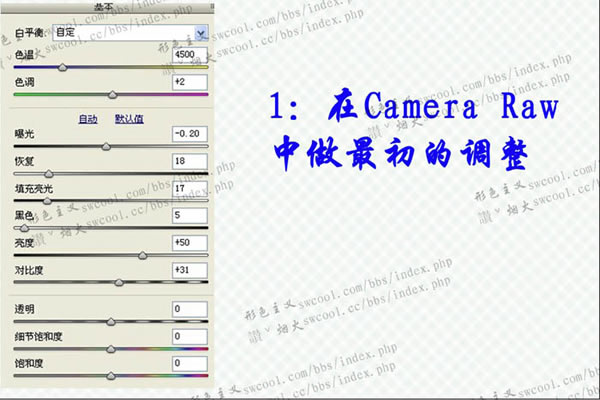600x400 pixels.
Task: Click the 恢复 recovery slider handle
Action: [49, 174]
